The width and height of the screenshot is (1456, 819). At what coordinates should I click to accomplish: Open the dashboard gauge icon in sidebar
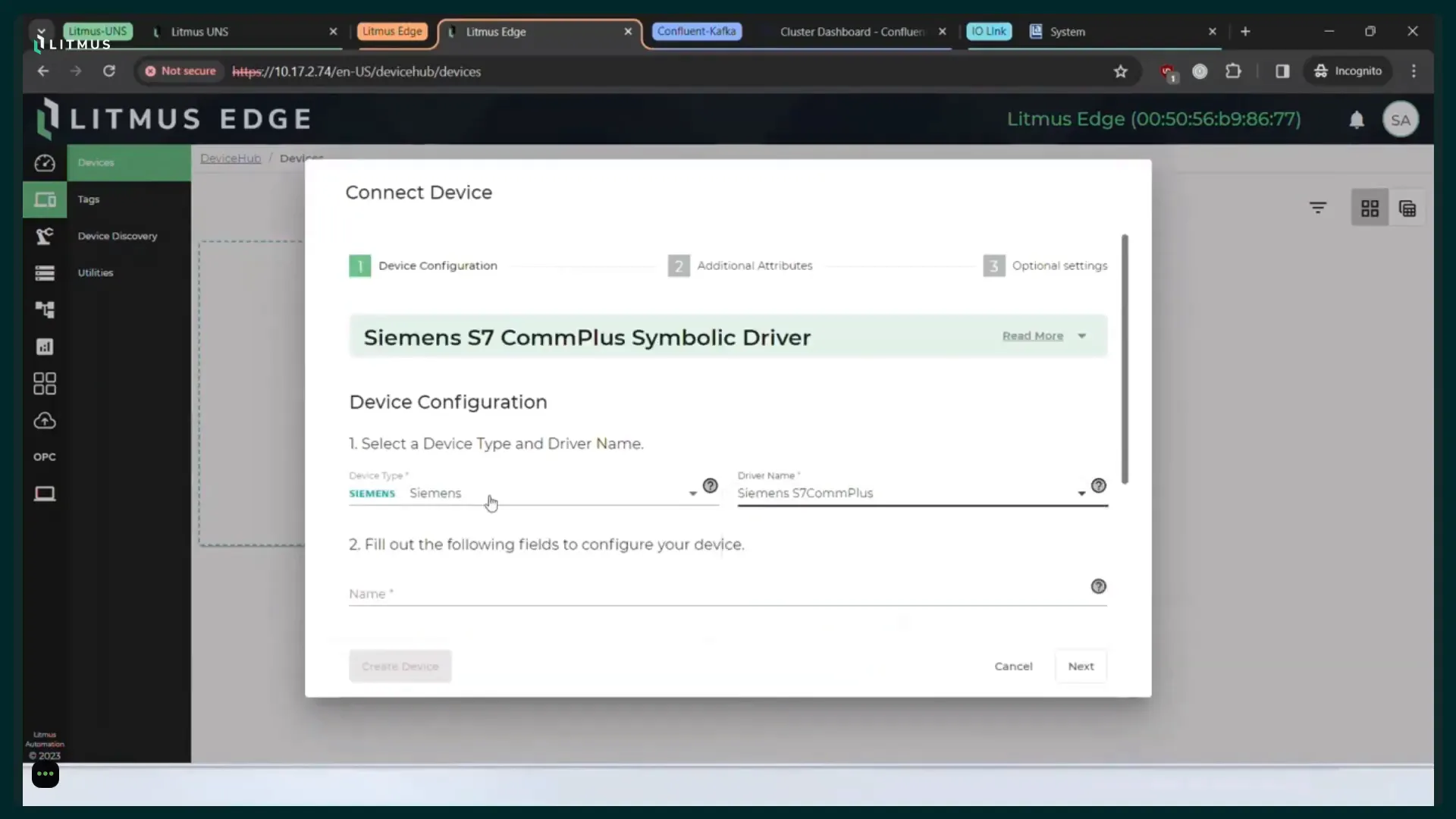(45, 163)
